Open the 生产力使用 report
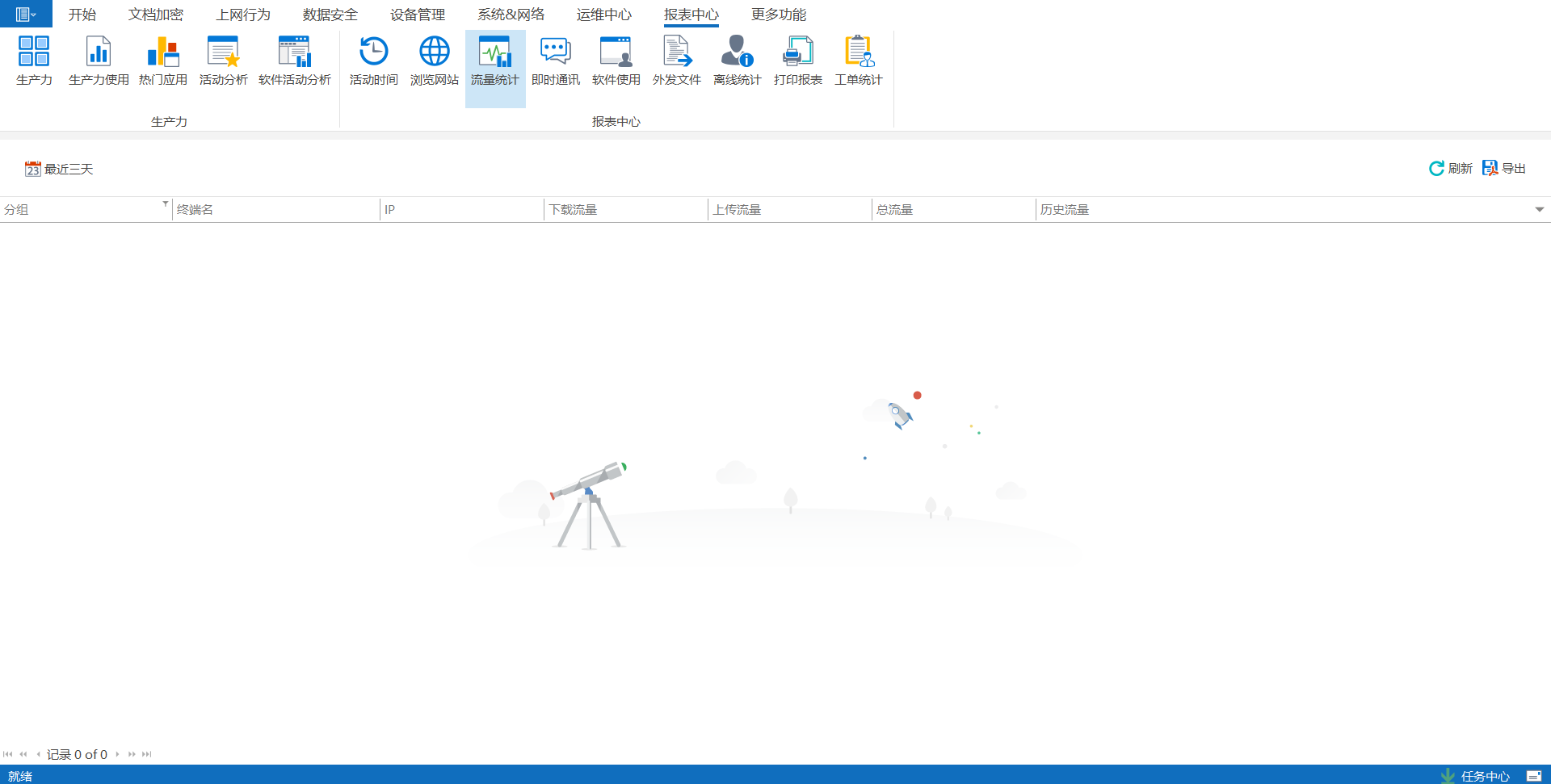The image size is (1551, 784). (x=99, y=61)
